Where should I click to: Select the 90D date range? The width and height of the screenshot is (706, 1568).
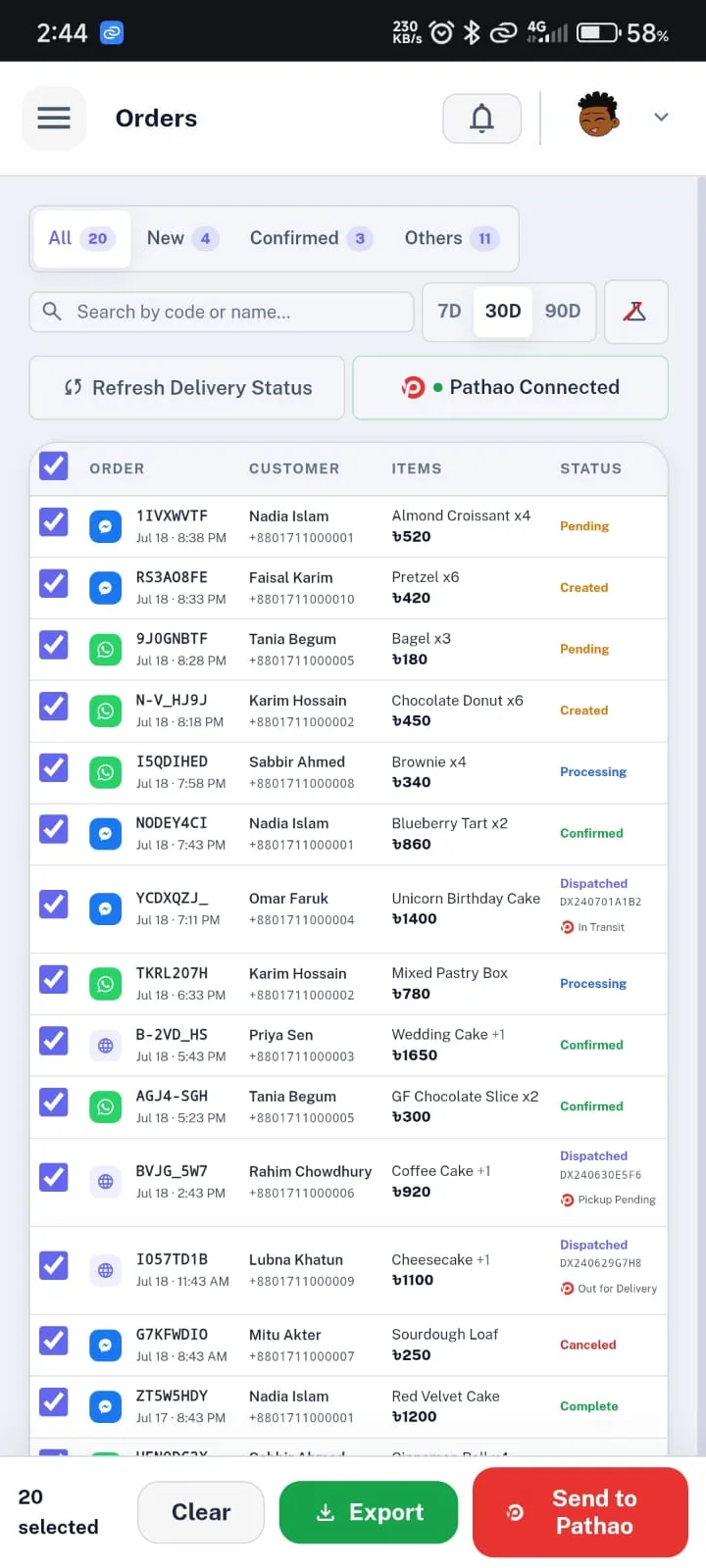click(563, 311)
